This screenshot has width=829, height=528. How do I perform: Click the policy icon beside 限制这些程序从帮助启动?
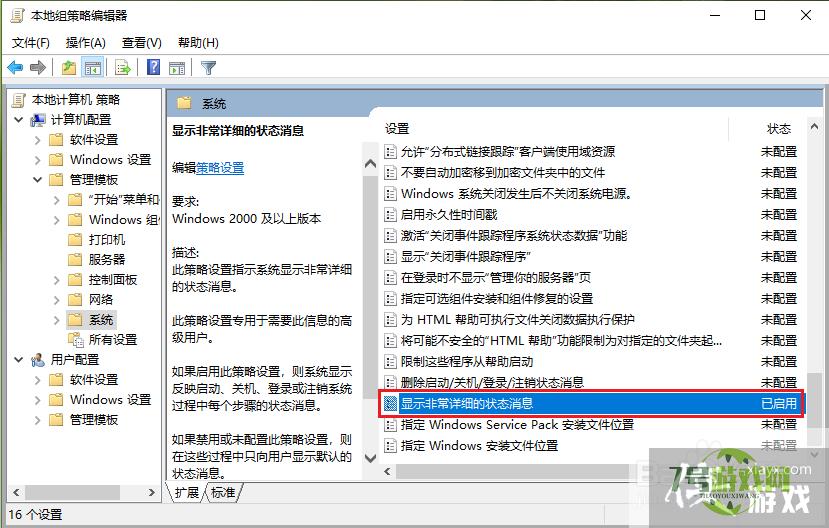click(x=390, y=362)
